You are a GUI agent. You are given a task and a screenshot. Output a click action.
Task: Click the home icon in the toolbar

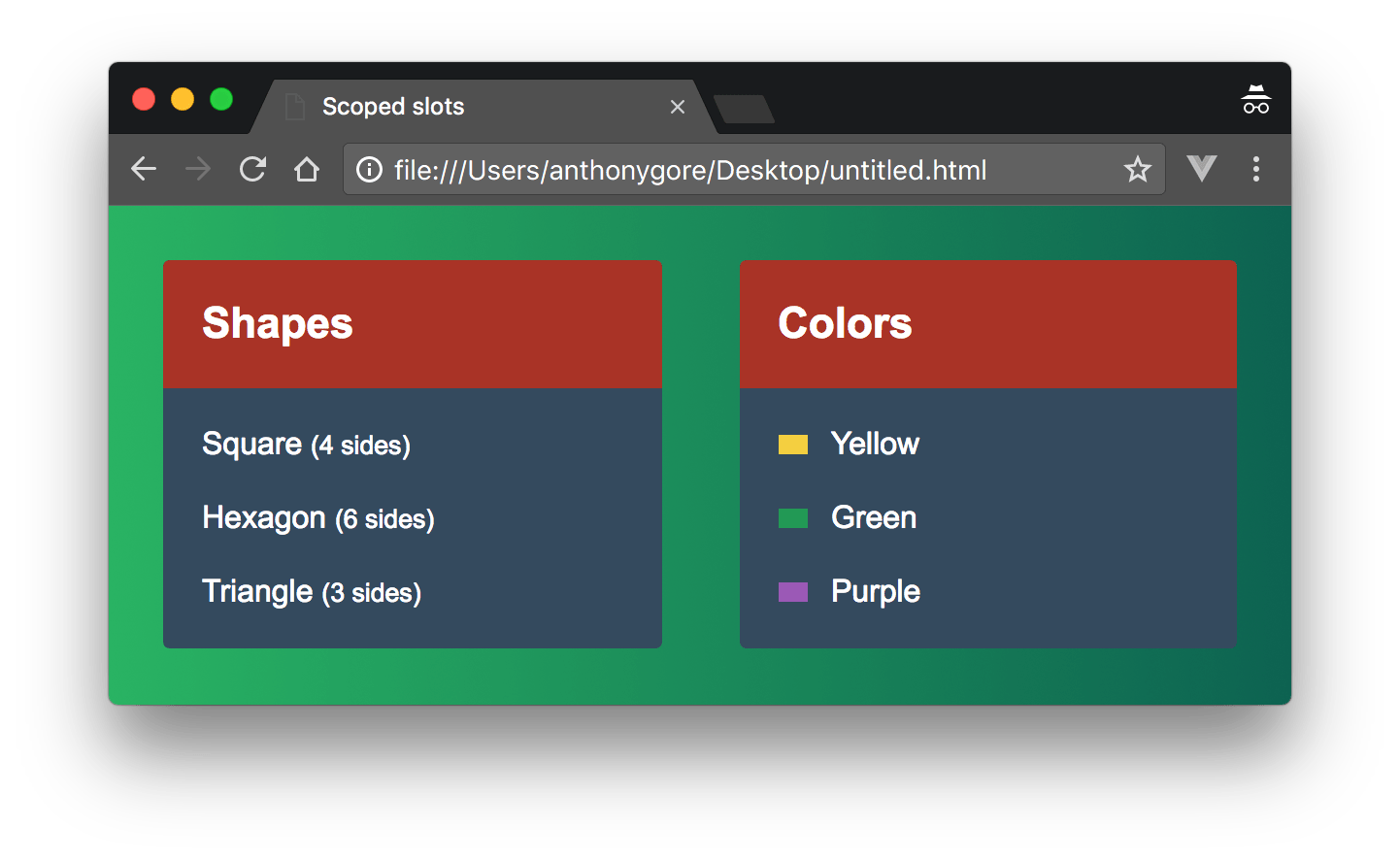307,169
